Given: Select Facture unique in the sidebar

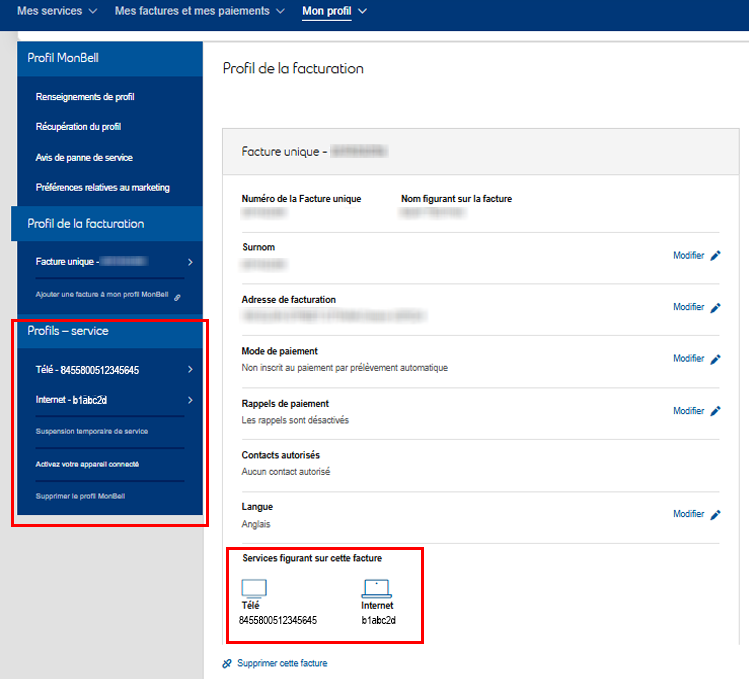Looking at the screenshot, I should click(x=92, y=261).
